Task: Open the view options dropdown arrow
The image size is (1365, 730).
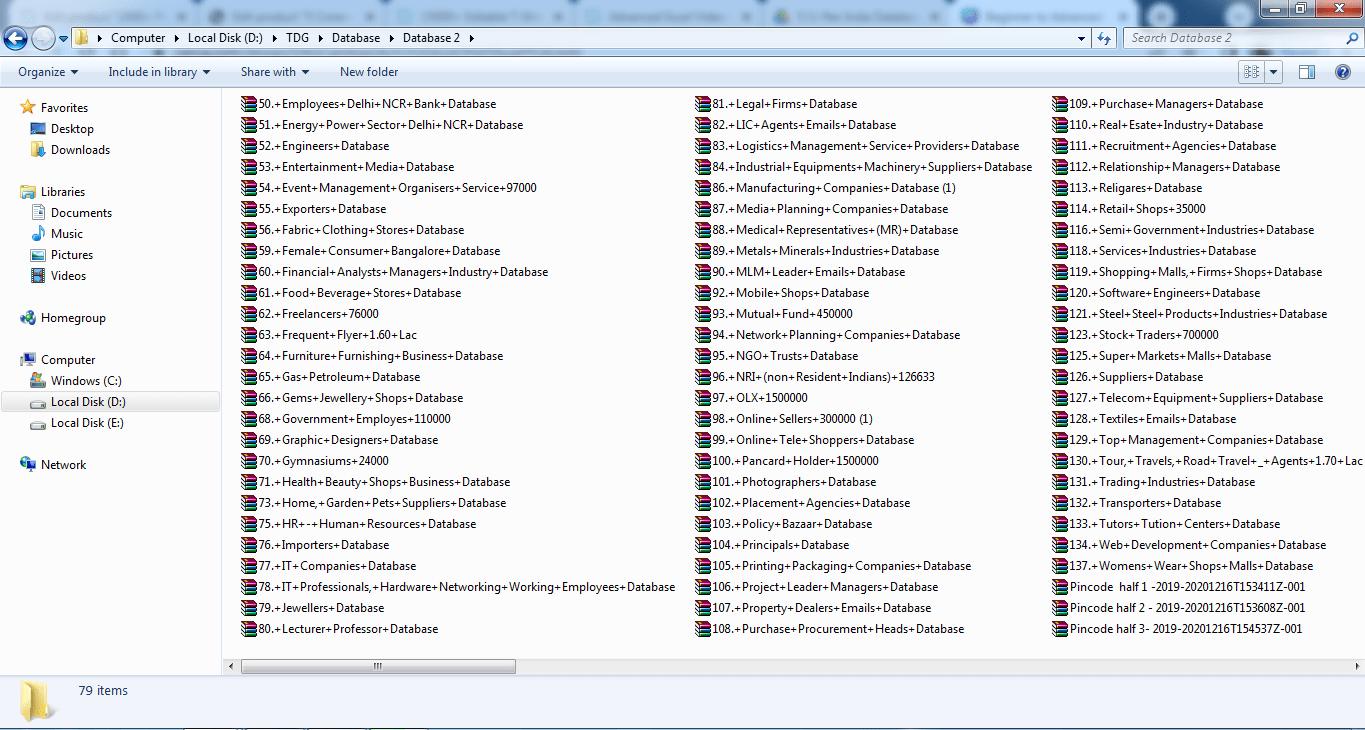Action: click(x=1273, y=72)
